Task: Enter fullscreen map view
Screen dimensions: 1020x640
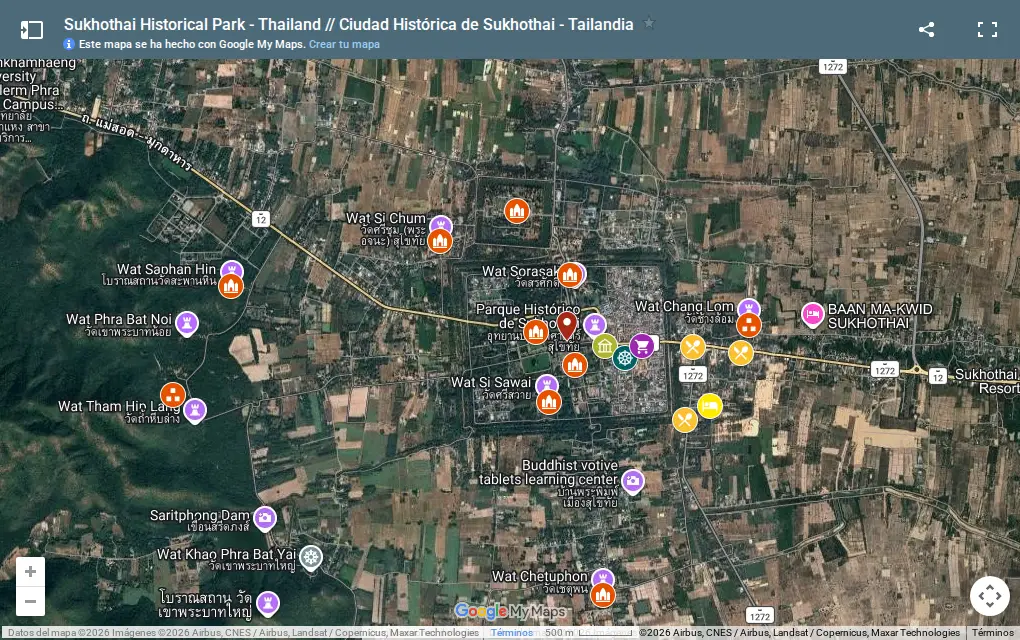Action: click(x=987, y=29)
